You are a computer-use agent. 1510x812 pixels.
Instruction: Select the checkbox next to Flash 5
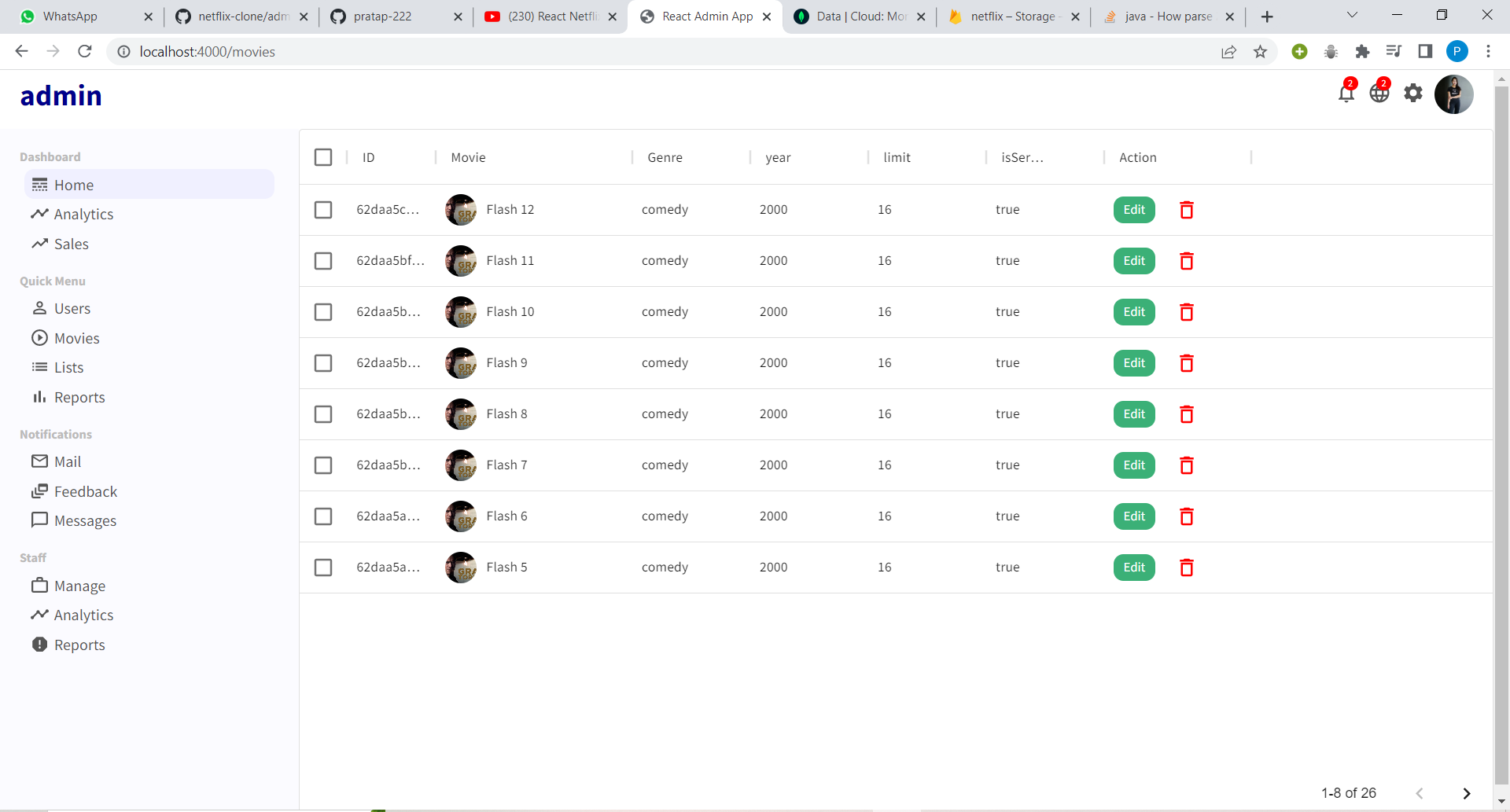[x=323, y=568]
